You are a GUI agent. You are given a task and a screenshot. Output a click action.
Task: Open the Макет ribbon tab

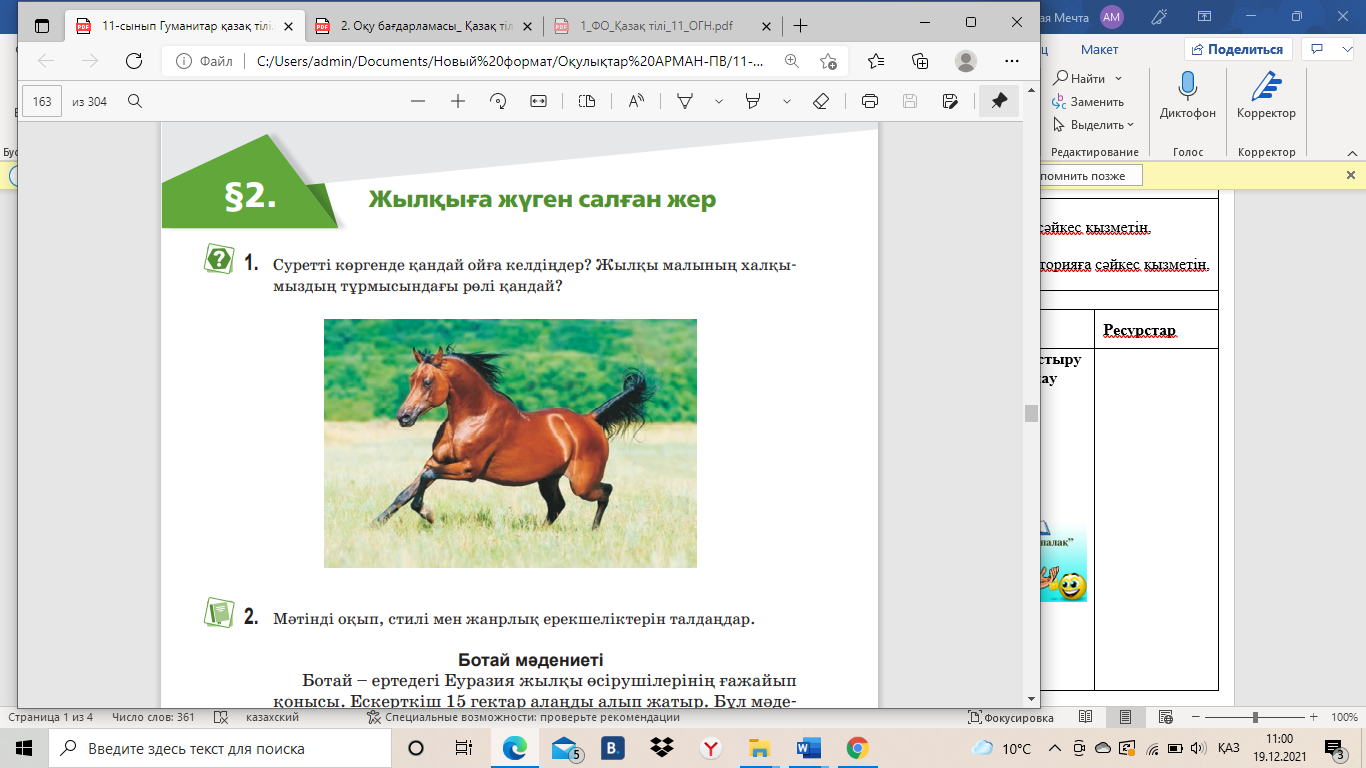point(1099,49)
